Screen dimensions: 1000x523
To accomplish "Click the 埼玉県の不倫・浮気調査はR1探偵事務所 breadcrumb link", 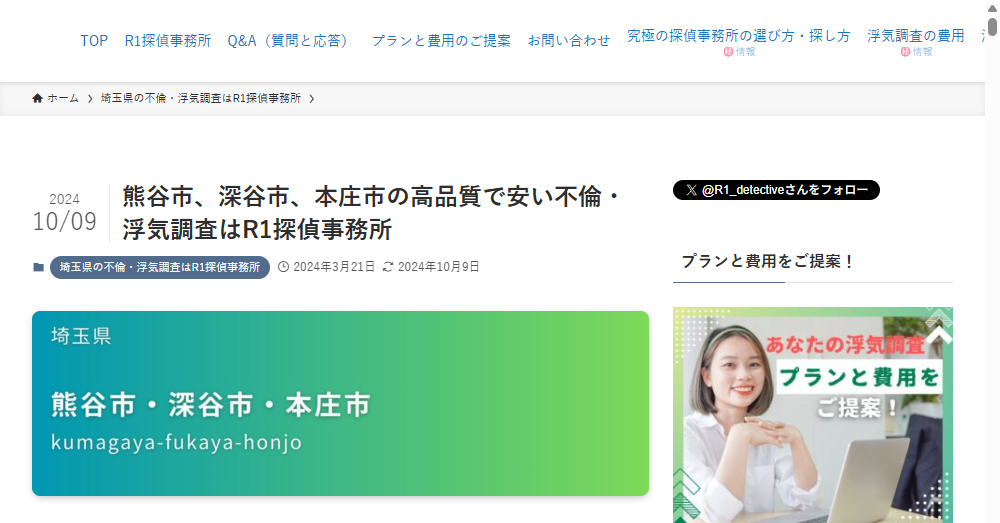I will [201, 98].
